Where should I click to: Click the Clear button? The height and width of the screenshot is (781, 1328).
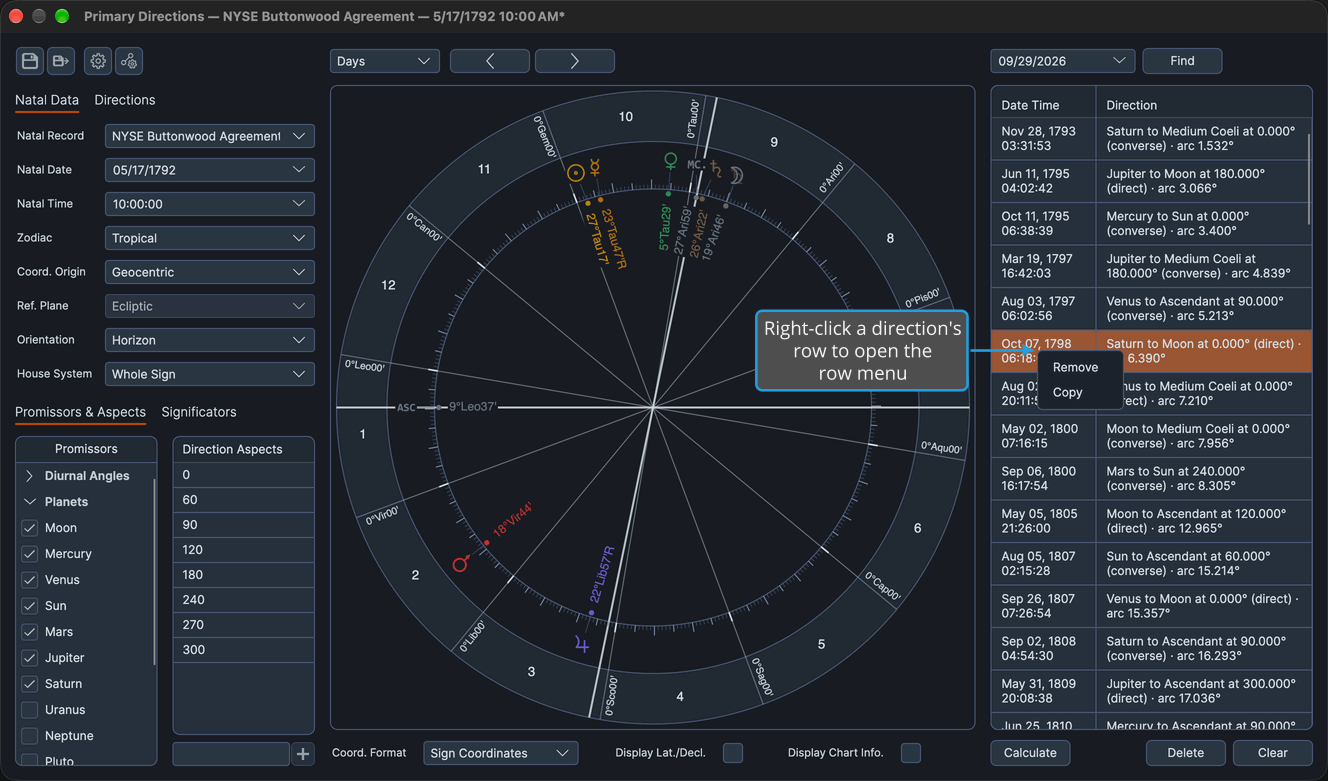pos(1272,753)
